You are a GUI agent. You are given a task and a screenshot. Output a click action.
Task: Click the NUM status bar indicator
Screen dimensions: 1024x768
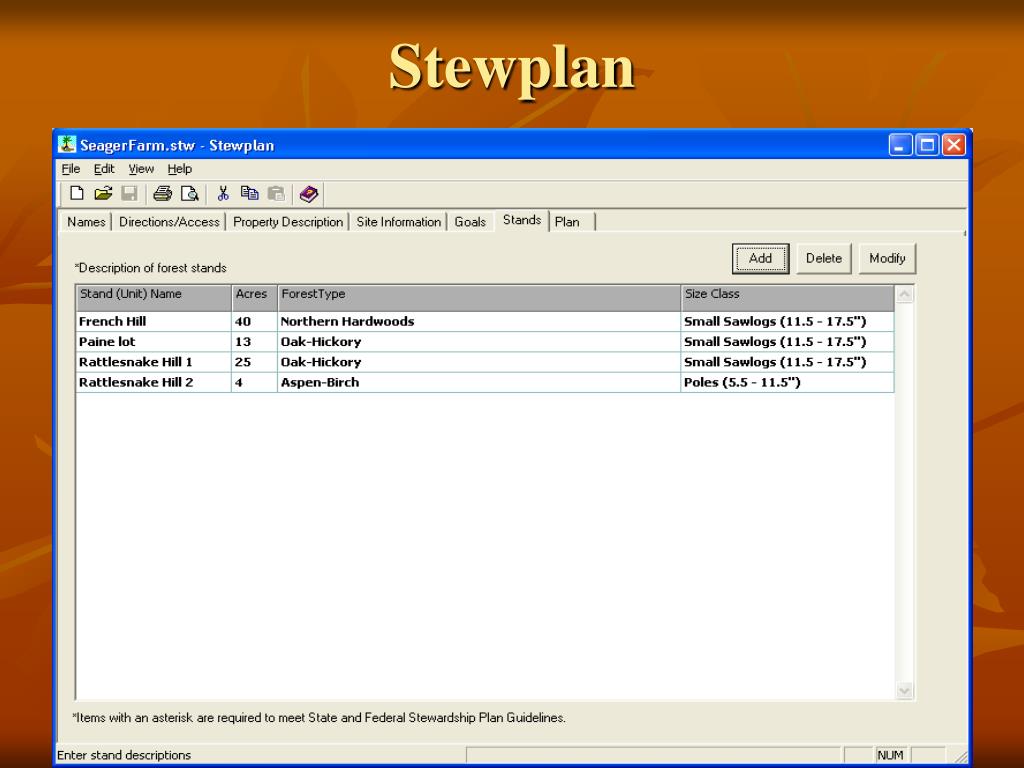pyautogui.click(x=890, y=755)
